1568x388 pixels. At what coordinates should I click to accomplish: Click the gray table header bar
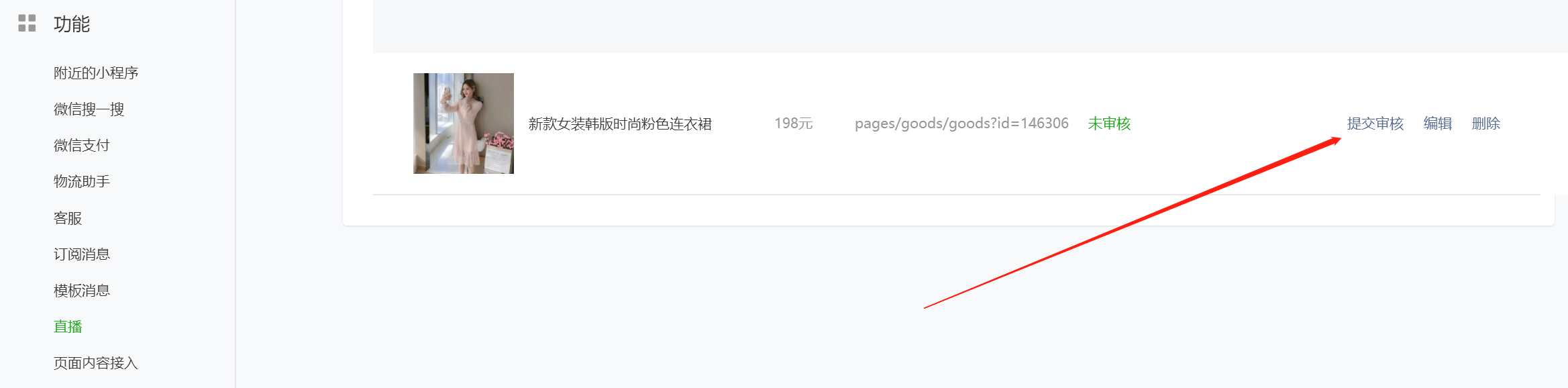pyautogui.click(x=970, y=26)
